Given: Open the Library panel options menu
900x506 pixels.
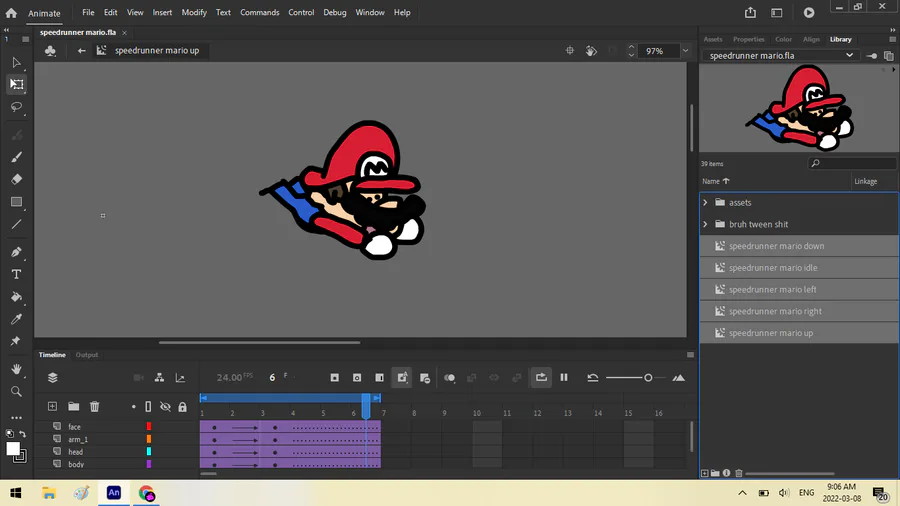Looking at the screenshot, I should click(892, 39).
